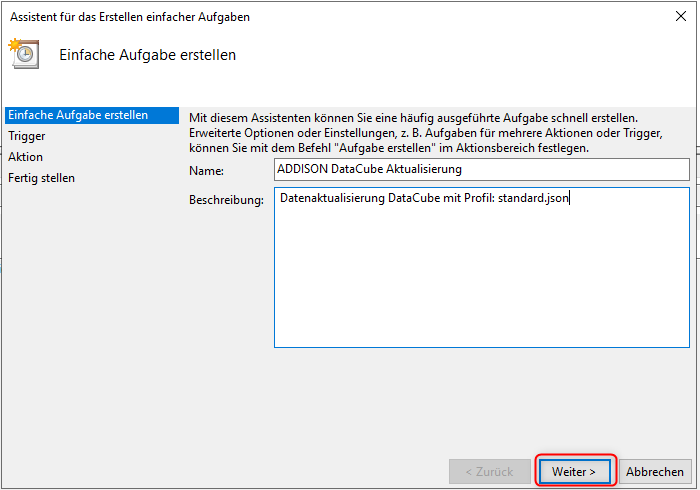Click the Abbrechen button
This screenshot has height=490, width=700.
coord(654,471)
